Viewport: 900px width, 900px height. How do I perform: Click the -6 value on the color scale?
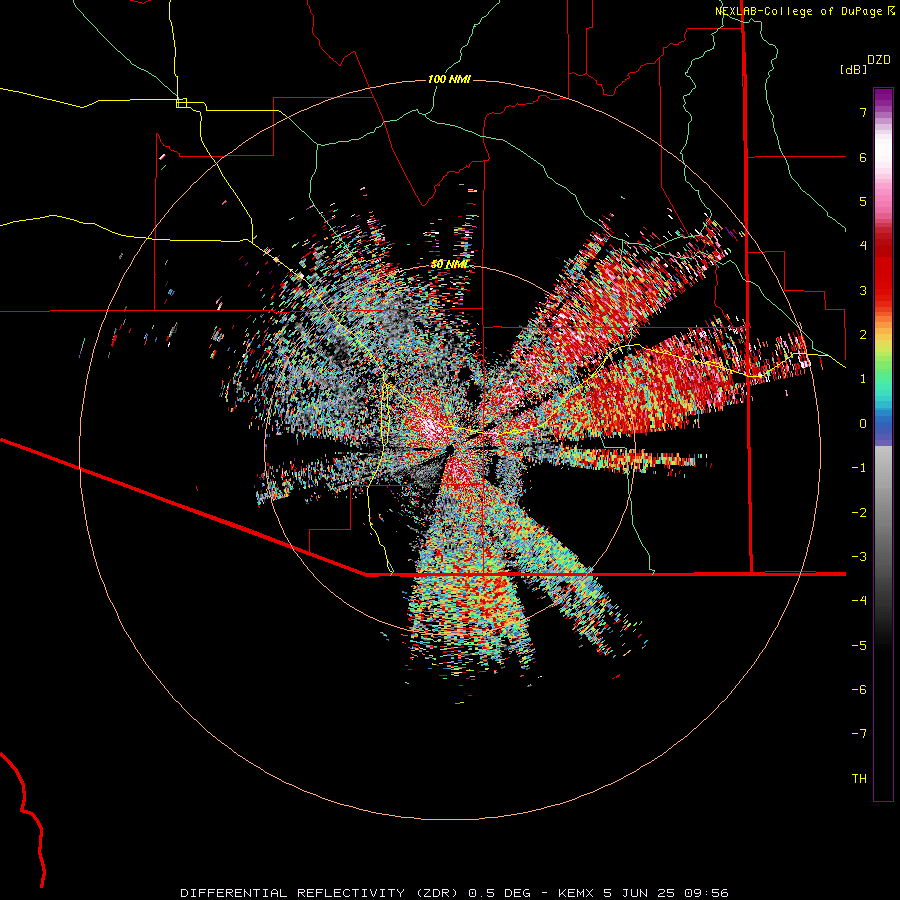tap(859, 690)
